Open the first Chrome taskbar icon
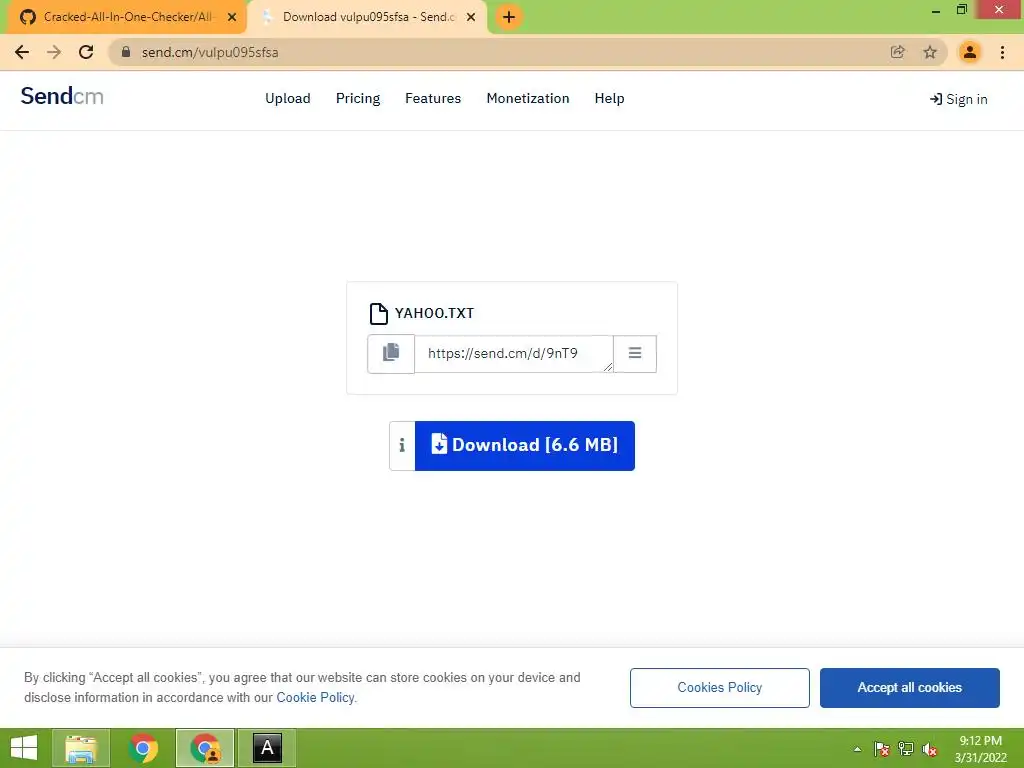This screenshot has height=768, width=1024. [143, 748]
